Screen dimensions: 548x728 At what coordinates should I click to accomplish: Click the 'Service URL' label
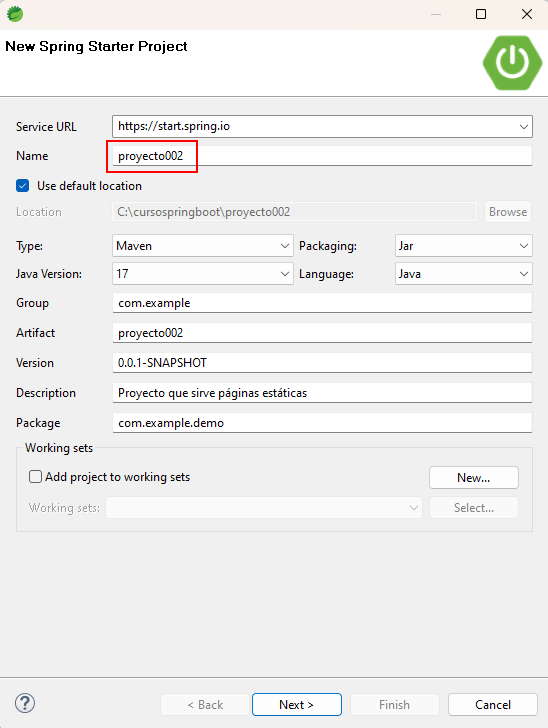click(46, 127)
